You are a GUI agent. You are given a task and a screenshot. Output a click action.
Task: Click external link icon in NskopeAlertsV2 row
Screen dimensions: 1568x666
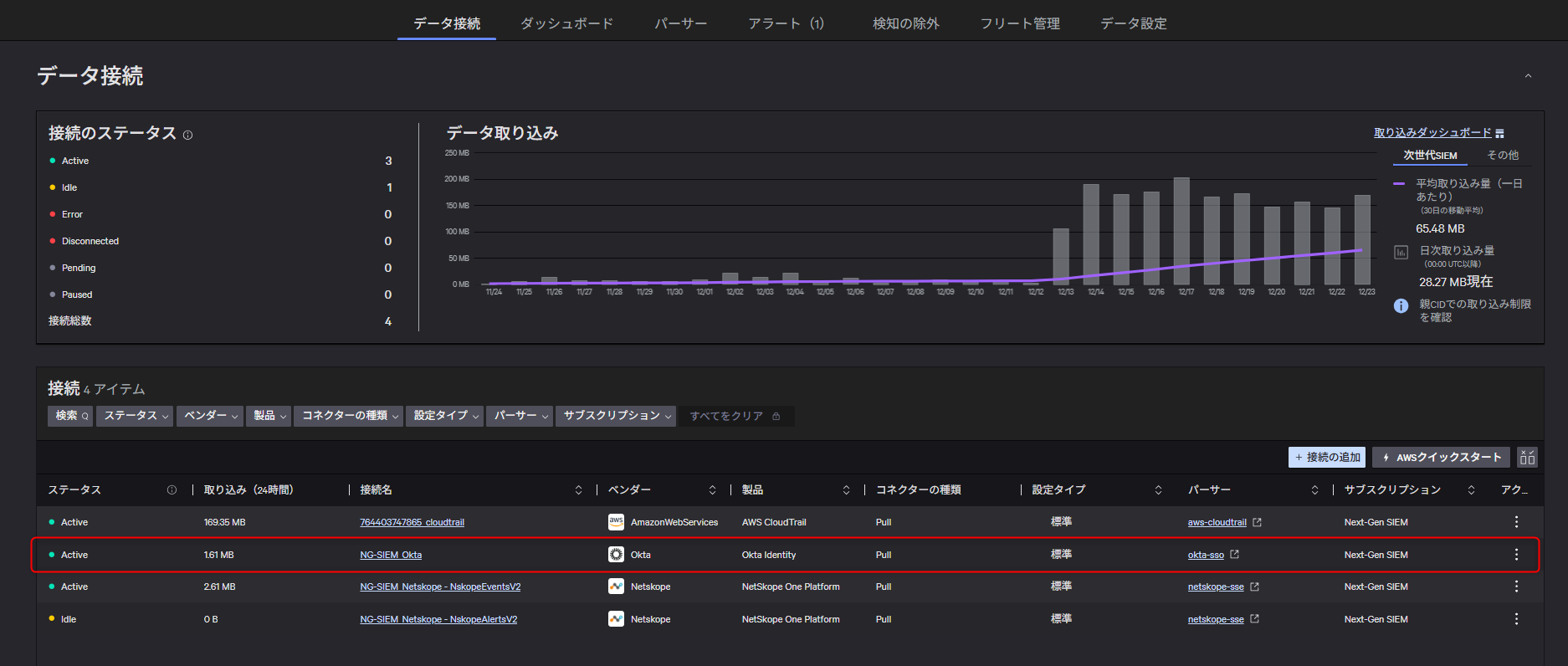click(1254, 619)
